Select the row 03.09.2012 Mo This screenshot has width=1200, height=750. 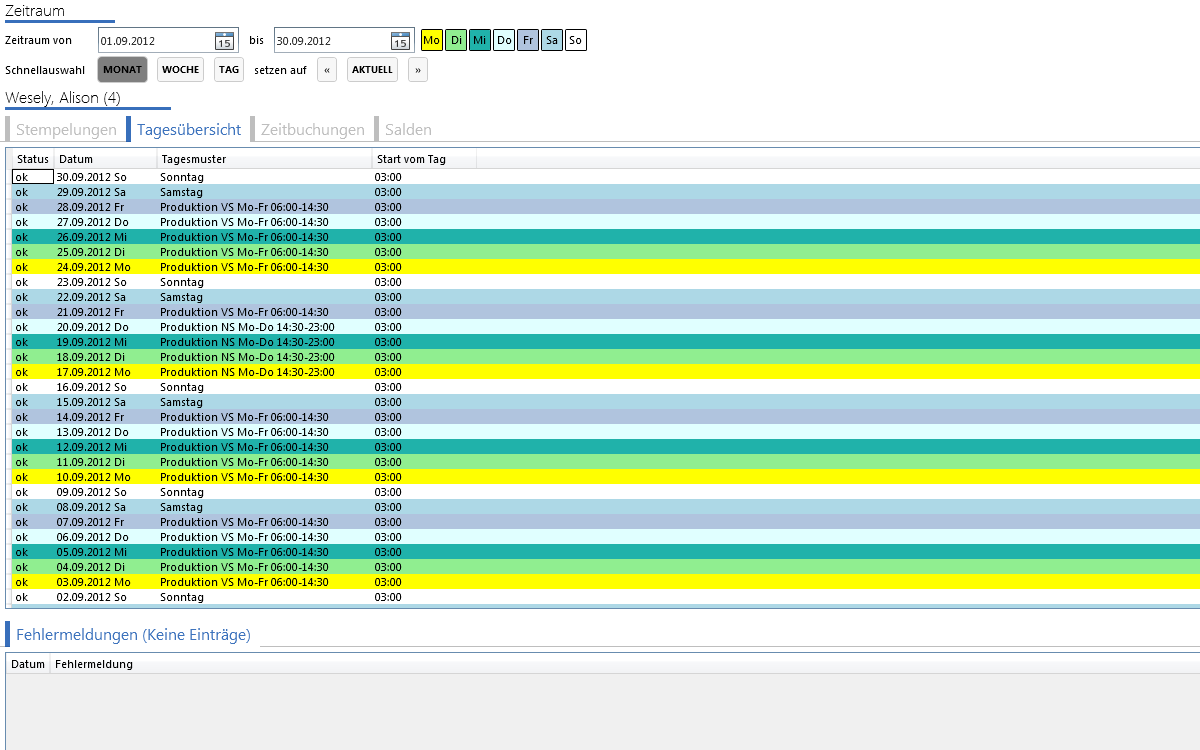tap(606, 582)
